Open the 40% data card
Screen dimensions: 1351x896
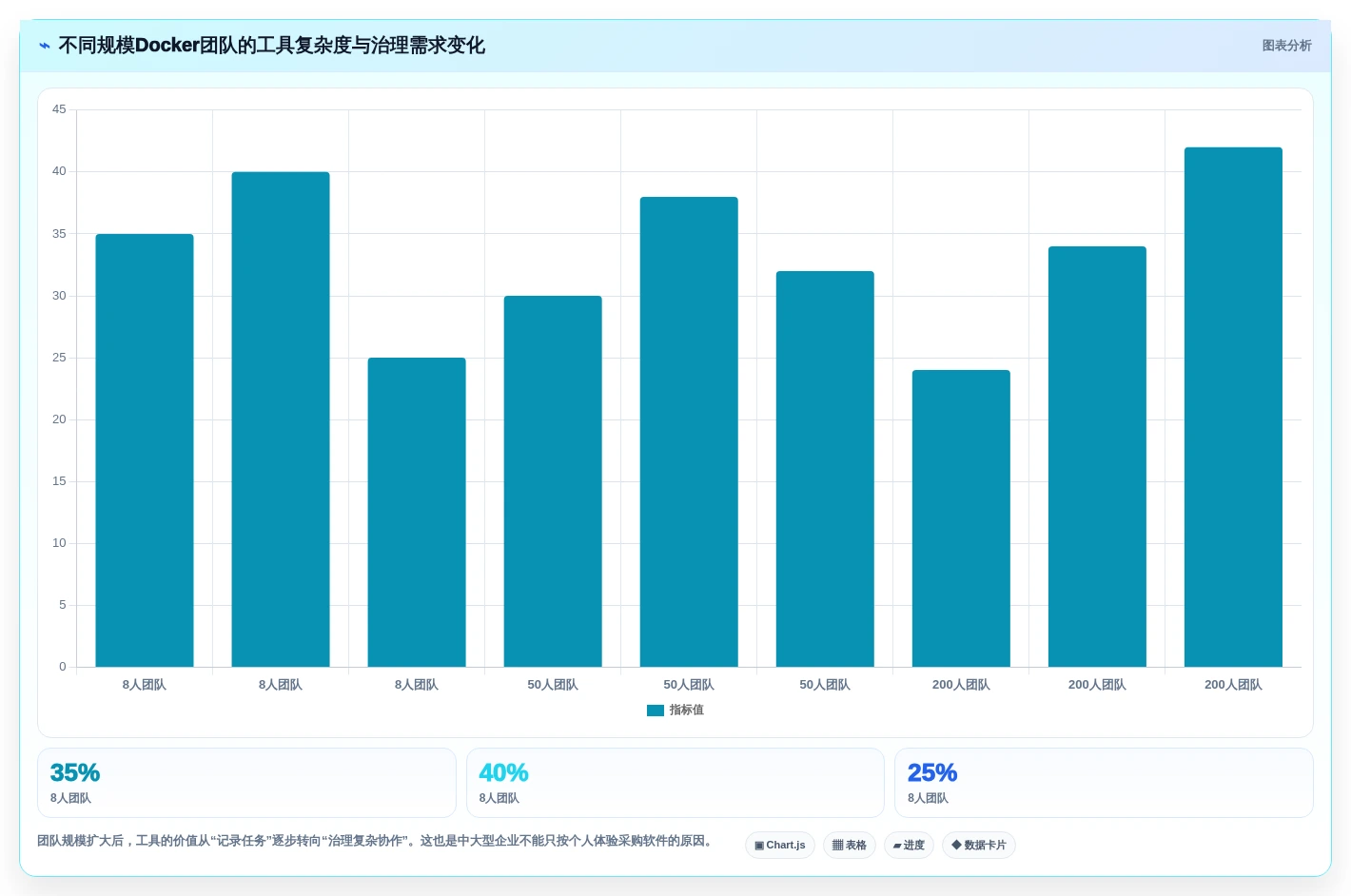coord(675,783)
